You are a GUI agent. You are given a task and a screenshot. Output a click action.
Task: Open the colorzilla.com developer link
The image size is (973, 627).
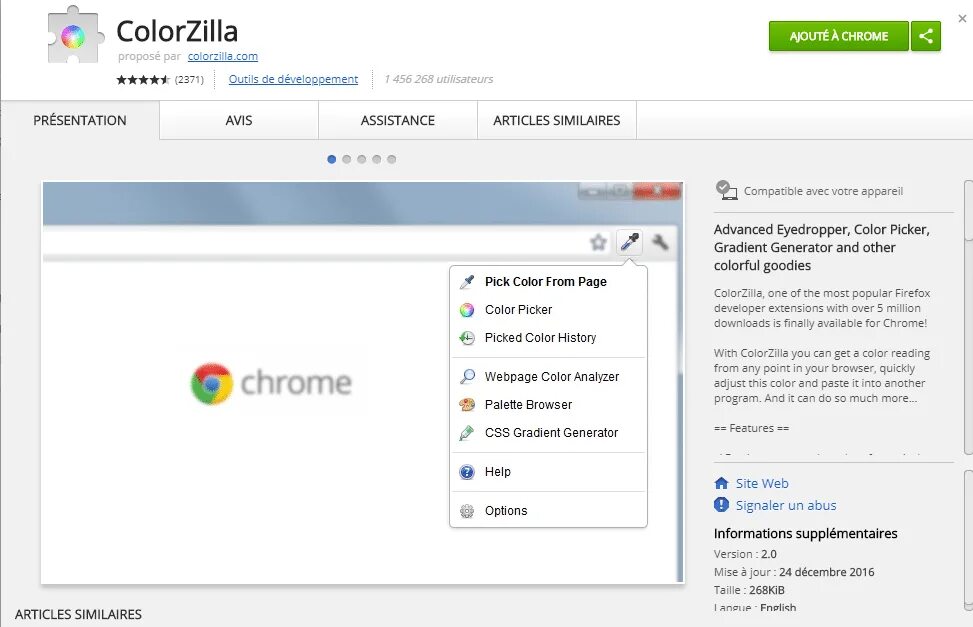tap(223, 56)
